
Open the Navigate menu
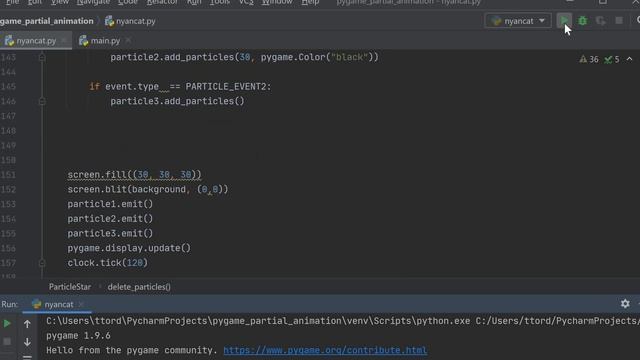pyautogui.click(x=93, y=2)
